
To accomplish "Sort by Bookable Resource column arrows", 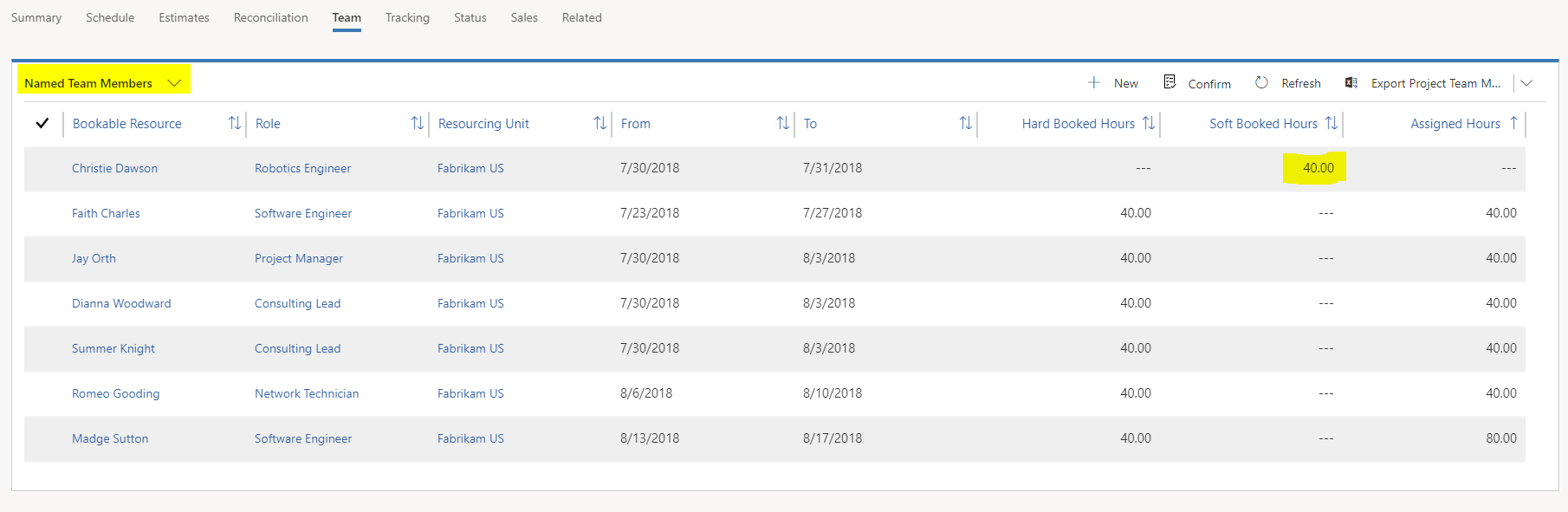I will (x=234, y=123).
